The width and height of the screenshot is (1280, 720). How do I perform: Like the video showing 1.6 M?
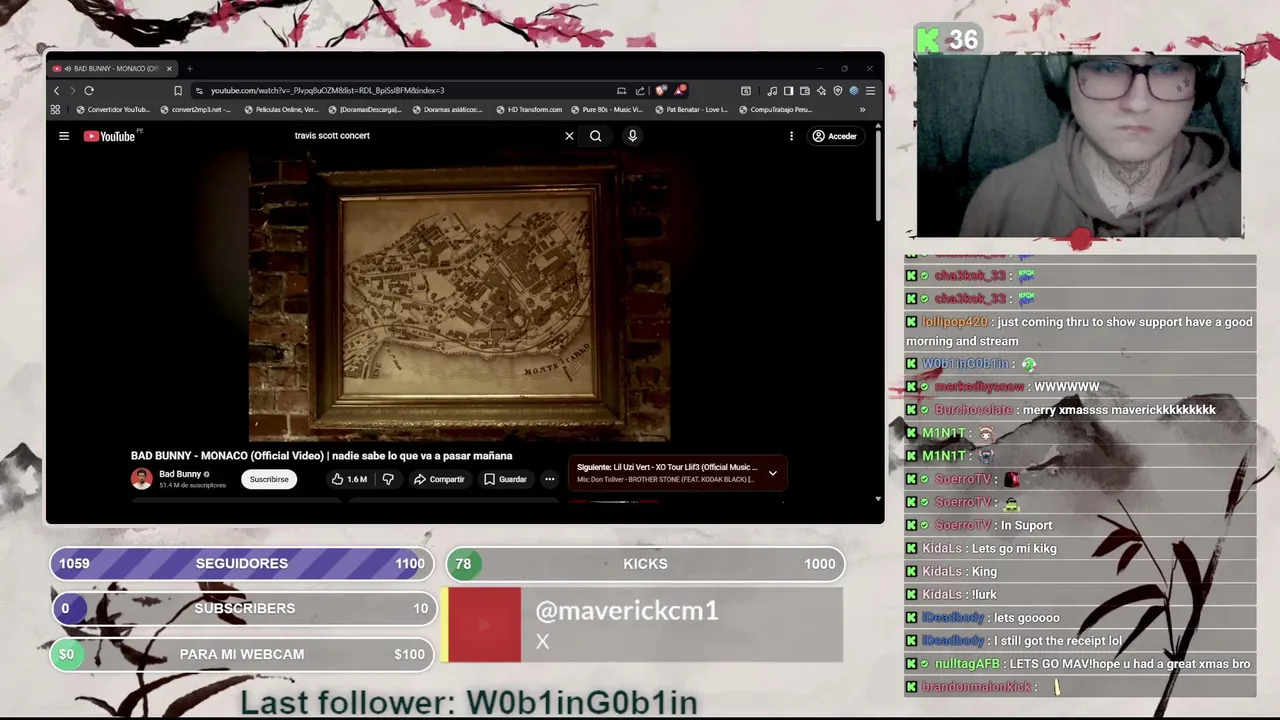[x=349, y=479]
